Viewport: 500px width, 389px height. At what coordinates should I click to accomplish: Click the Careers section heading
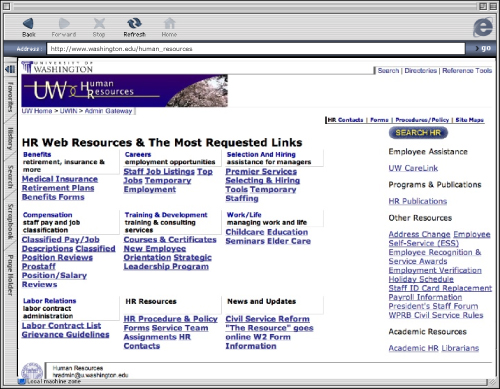click(138, 154)
